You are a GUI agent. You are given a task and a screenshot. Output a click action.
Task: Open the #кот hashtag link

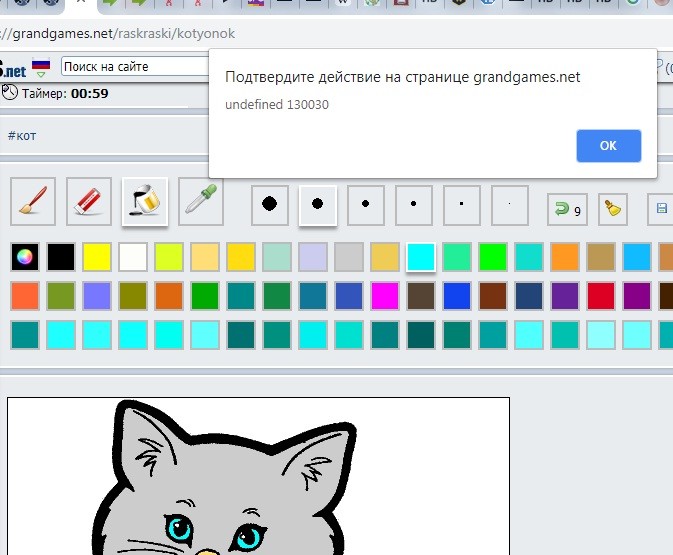[22, 136]
